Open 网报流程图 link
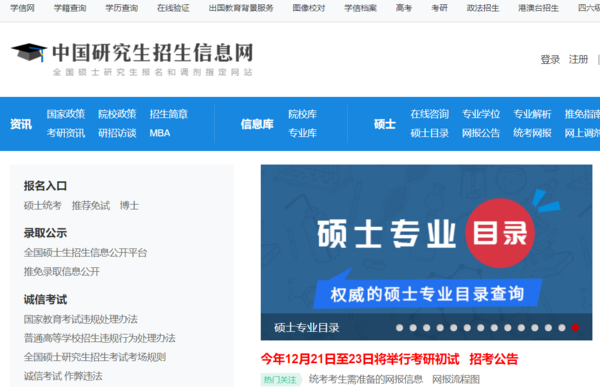Screen dimensions: 600x387 pyautogui.click(x=456, y=379)
